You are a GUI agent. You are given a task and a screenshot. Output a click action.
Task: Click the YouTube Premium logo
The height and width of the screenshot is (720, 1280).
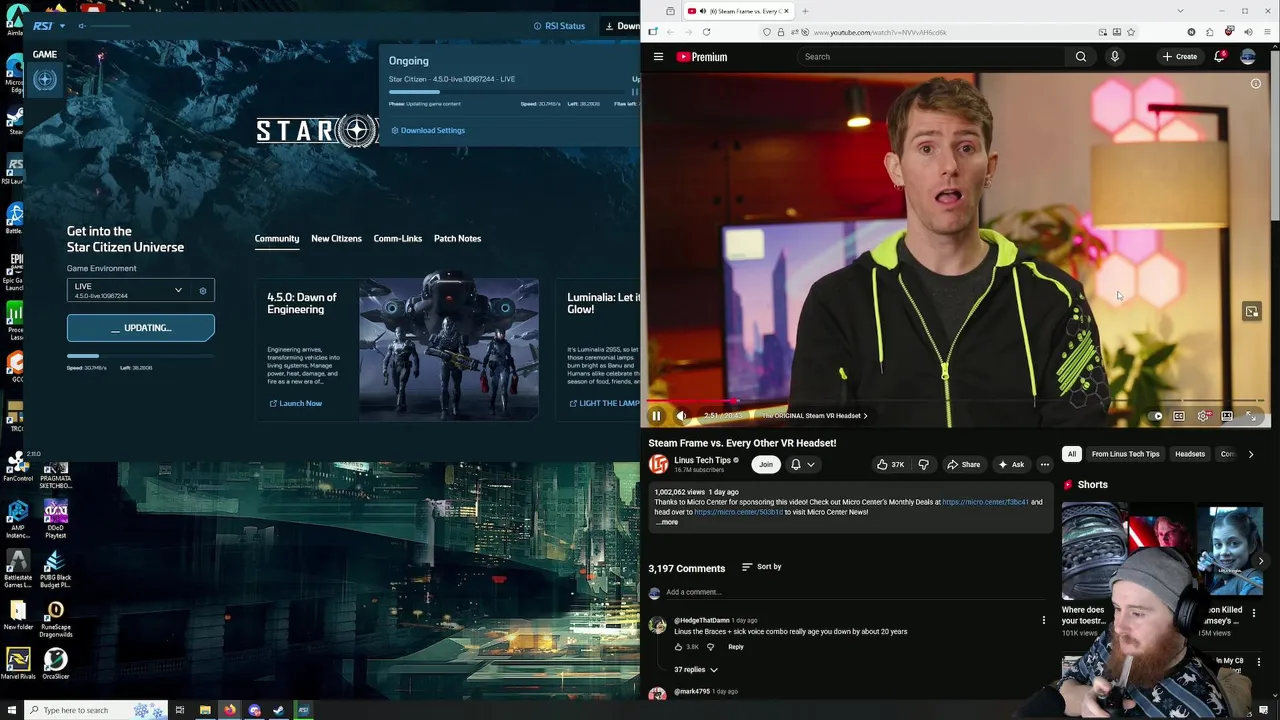click(702, 57)
